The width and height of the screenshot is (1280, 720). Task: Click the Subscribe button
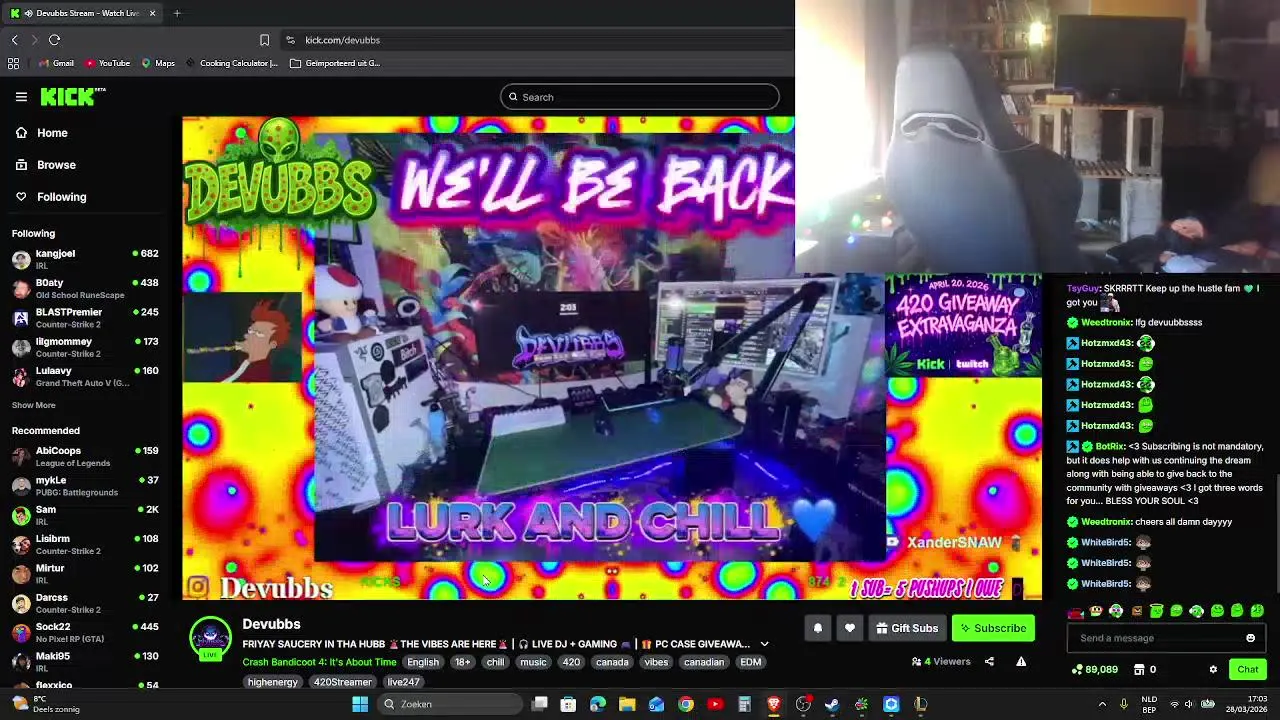(x=993, y=628)
